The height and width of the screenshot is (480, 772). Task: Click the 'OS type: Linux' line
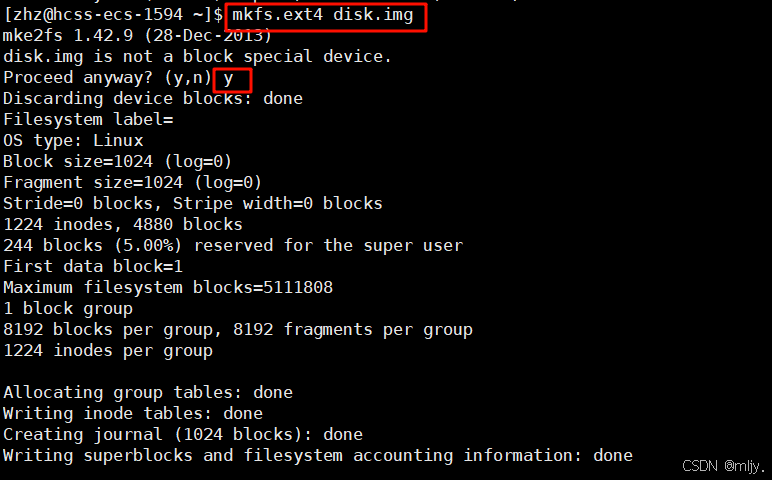pyautogui.click(x=73, y=141)
